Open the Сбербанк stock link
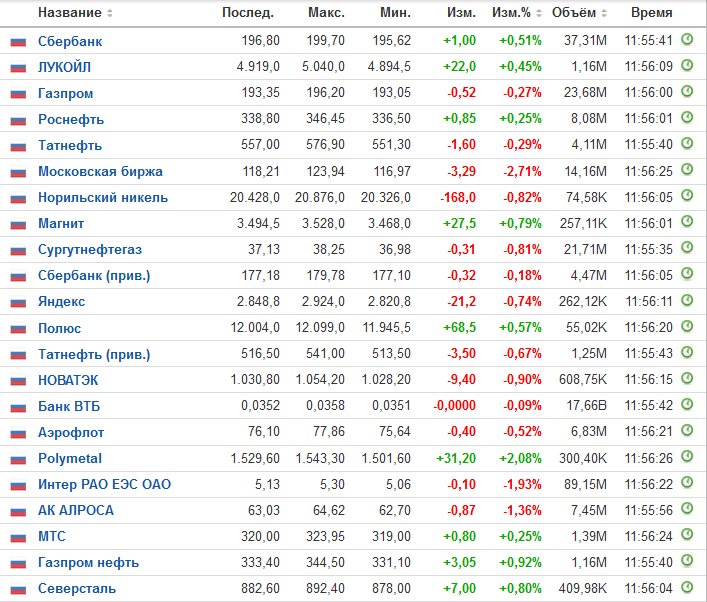 [70, 41]
